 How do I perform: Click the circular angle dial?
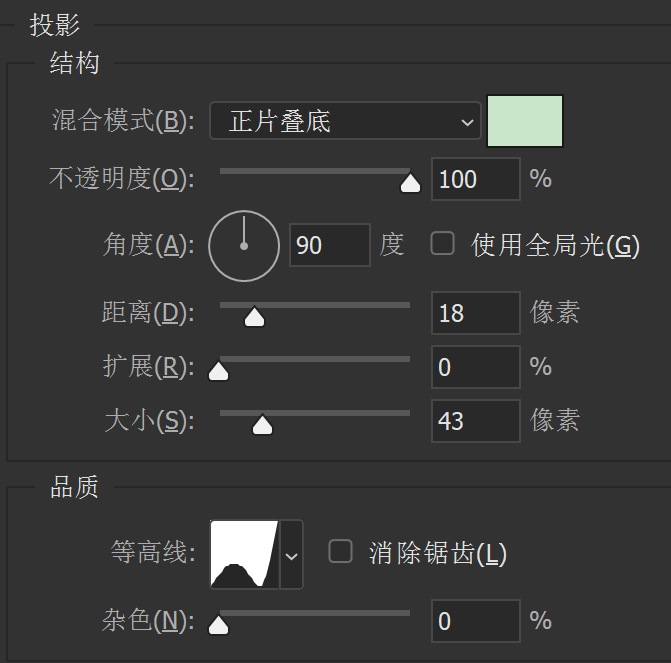[243, 245]
